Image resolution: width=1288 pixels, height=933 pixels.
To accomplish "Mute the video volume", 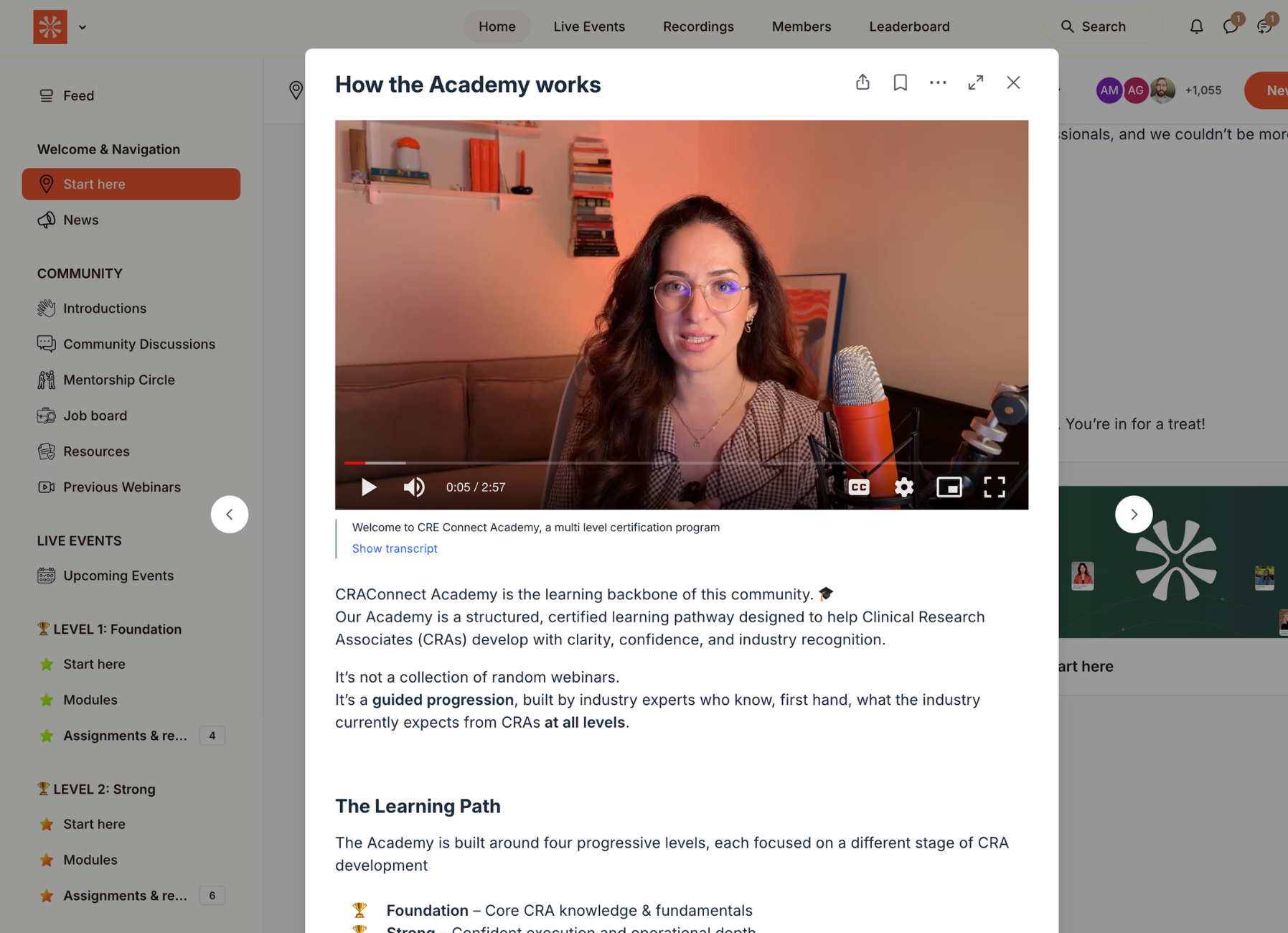I will 414,487.
